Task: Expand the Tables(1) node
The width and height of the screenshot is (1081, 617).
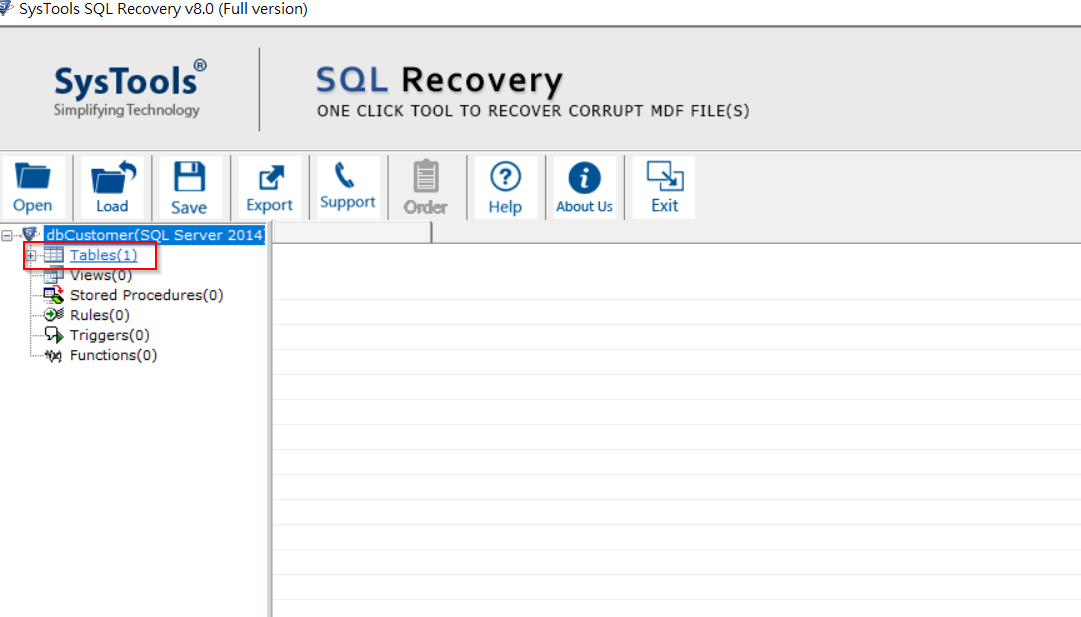Action: pyautogui.click(x=31, y=256)
